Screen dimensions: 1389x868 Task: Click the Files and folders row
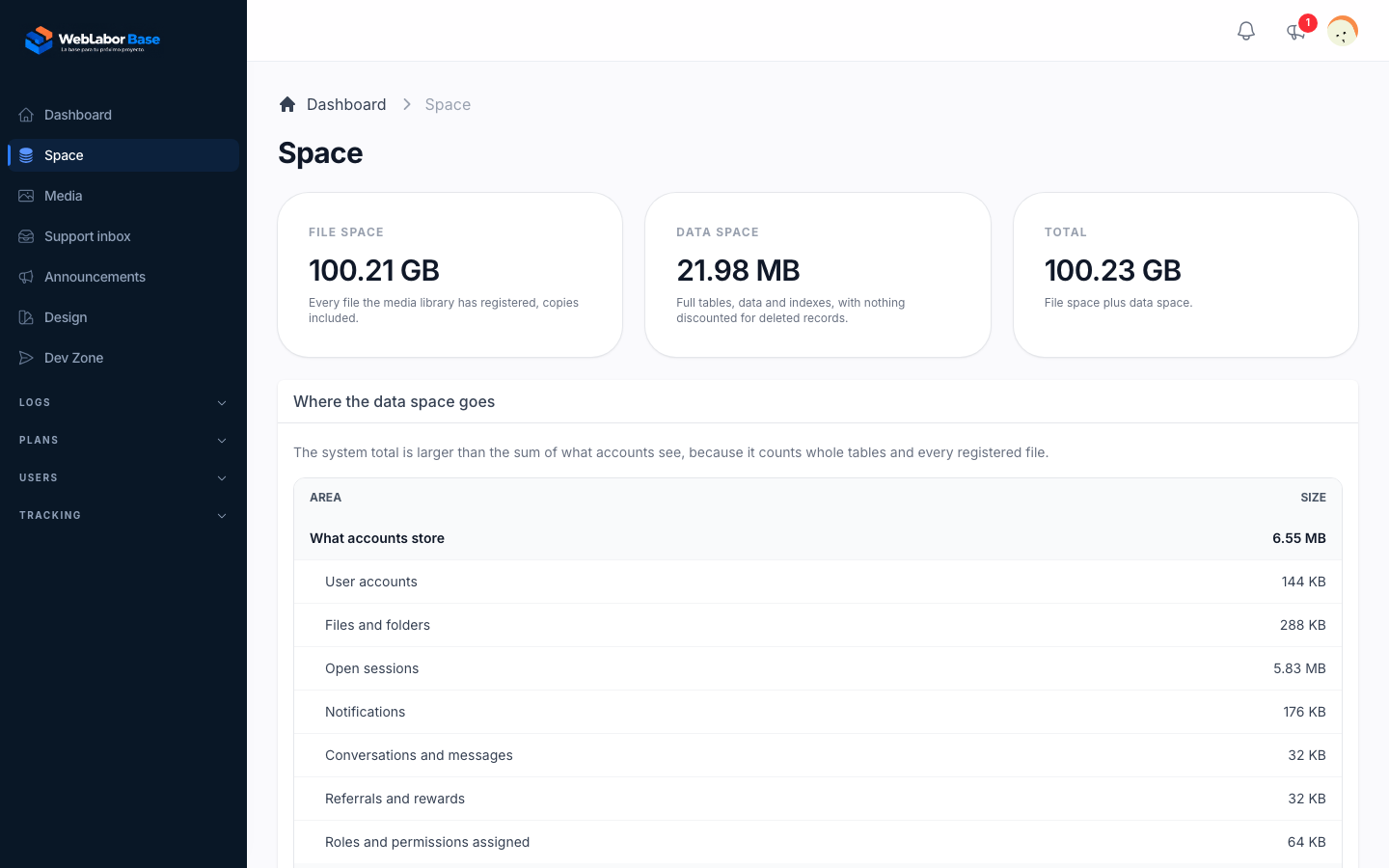coord(818,625)
